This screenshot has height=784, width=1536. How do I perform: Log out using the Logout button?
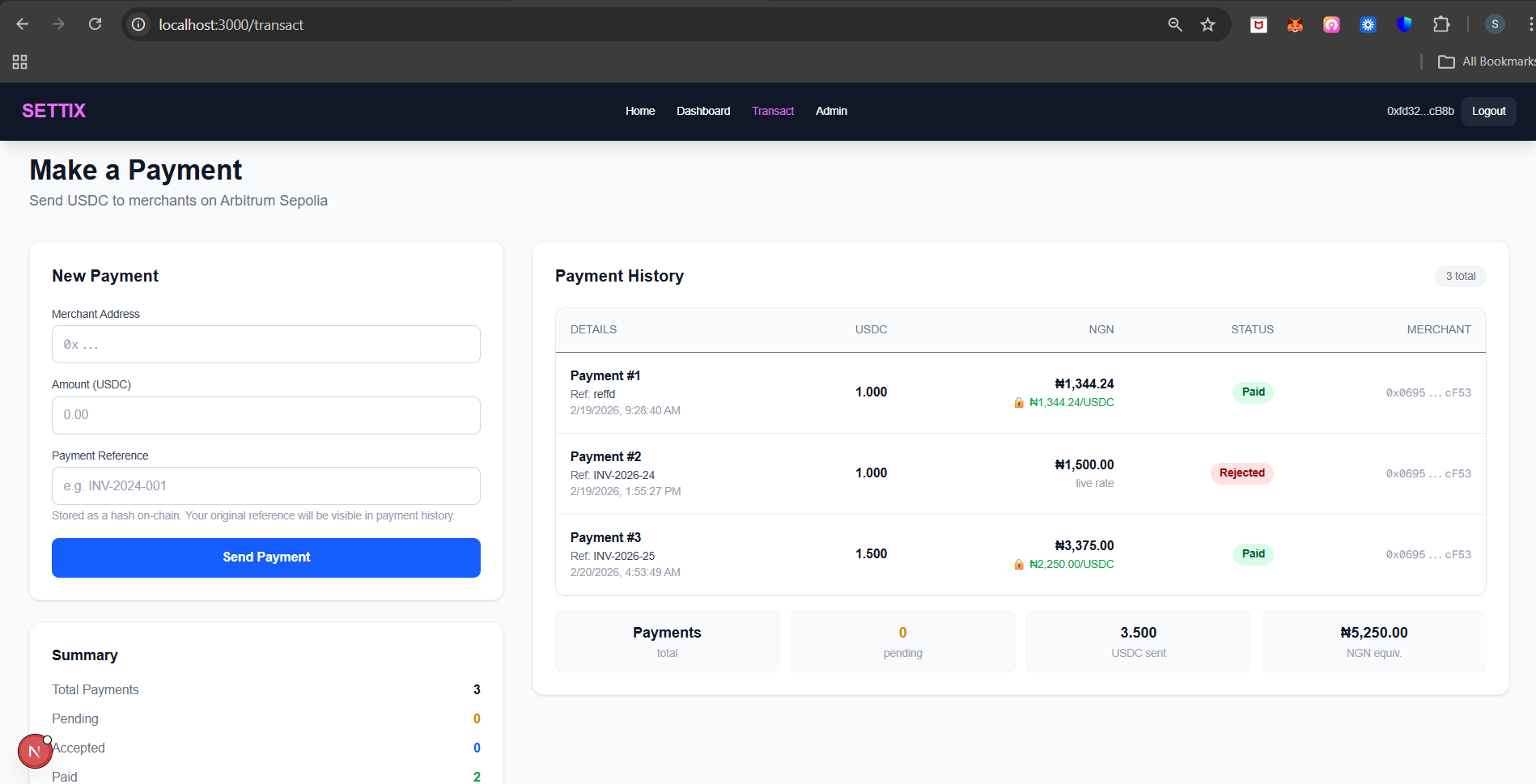click(x=1487, y=111)
